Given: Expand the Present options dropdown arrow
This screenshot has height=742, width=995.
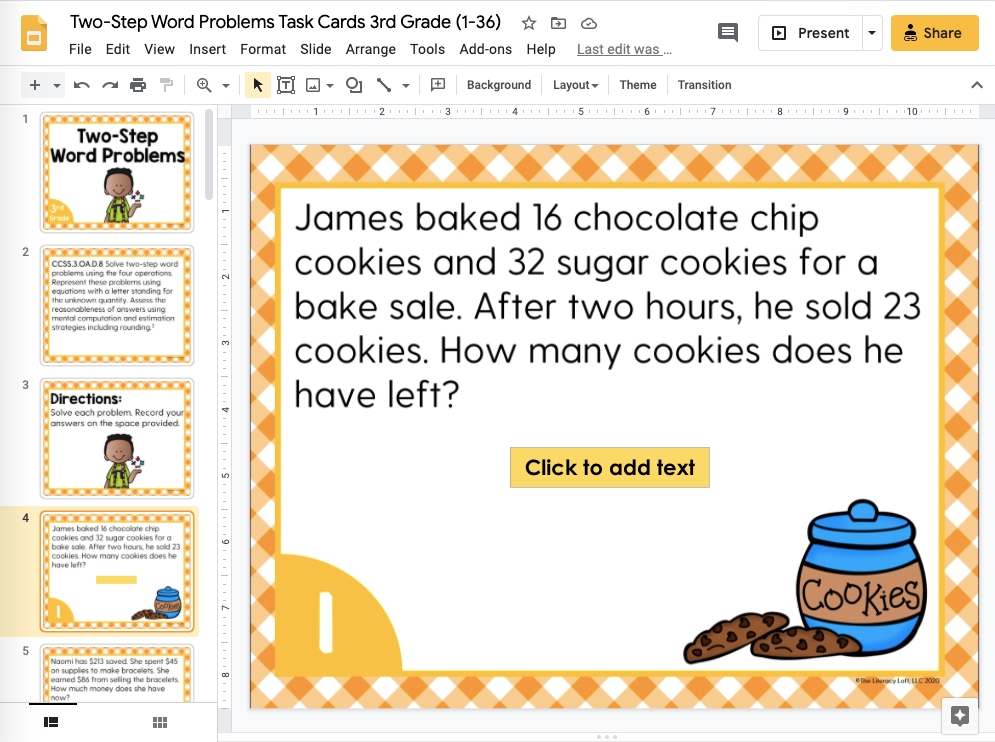Looking at the screenshot, I should click(872, 33).
